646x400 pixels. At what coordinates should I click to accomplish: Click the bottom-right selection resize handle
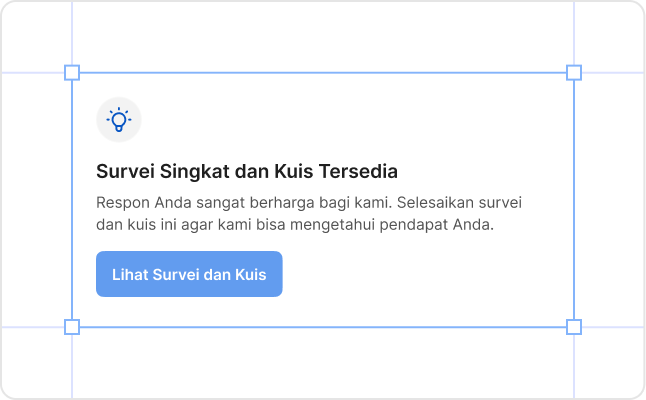(x=574, y=327)
